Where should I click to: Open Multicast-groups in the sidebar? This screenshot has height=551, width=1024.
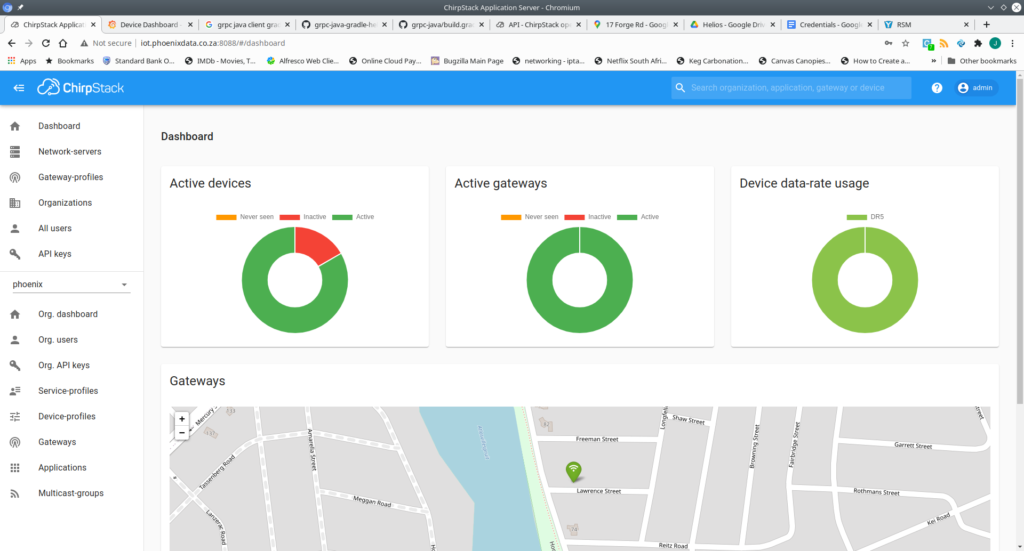[x=72, y=493]
